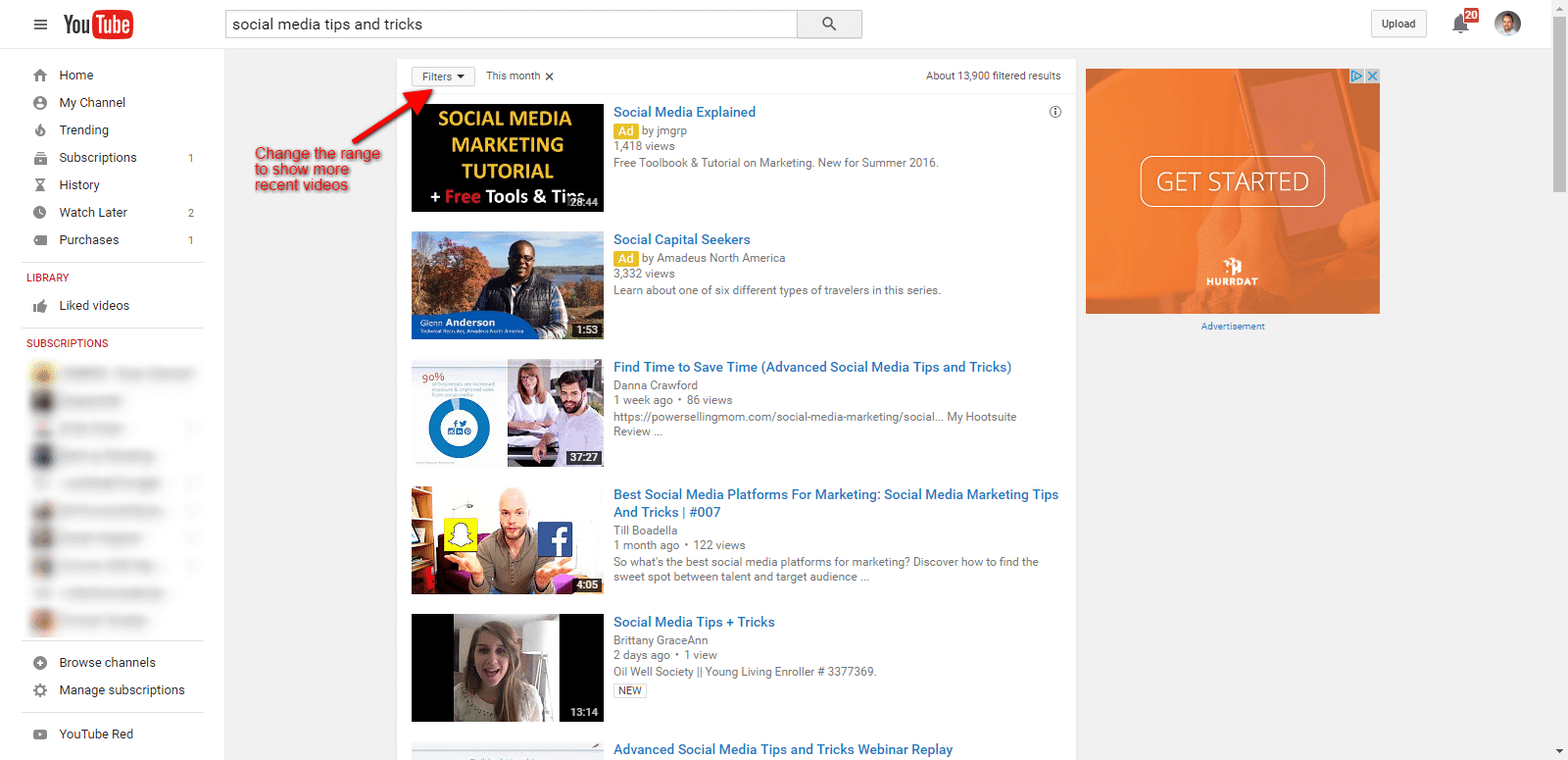Image resolution: width=1568 pixels, height=760 pixels.
Task: Click the page vertical scrollbar thumb
Action: (x=1559, y=103)
